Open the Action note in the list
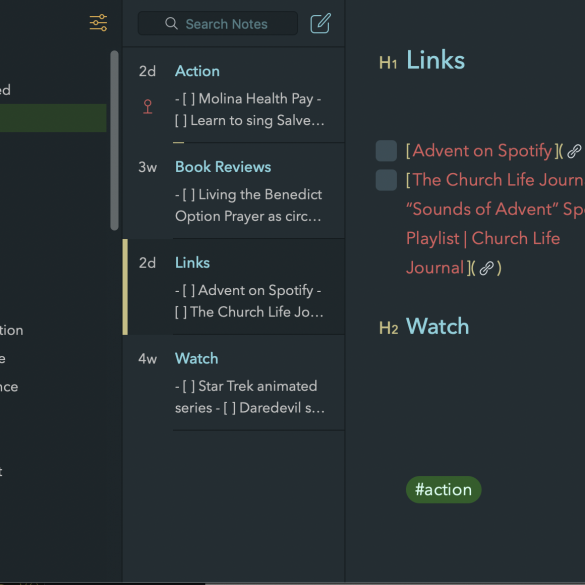The image size is (585, 585). [x=234, y=95]
